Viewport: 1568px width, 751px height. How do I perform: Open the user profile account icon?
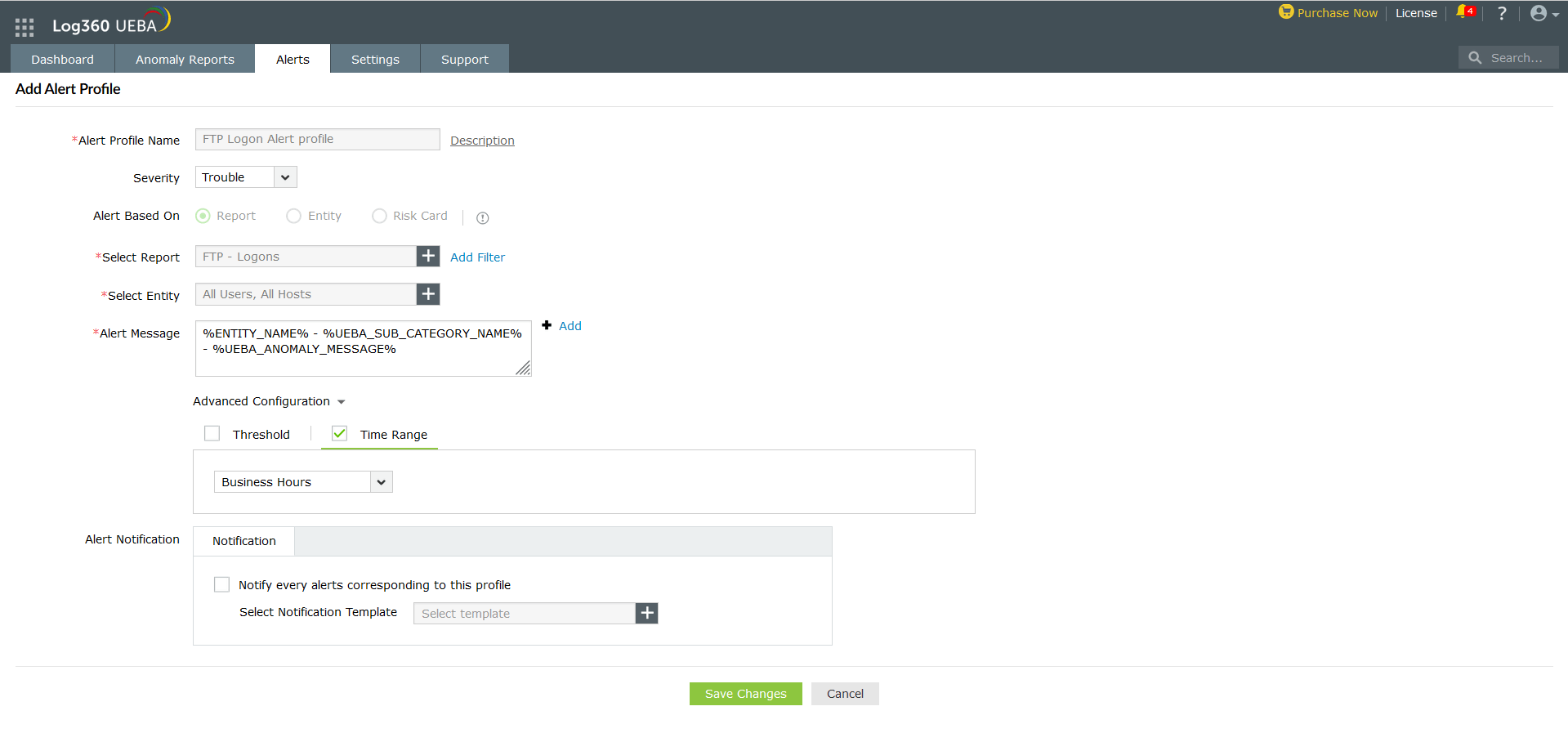point(1539,13)
